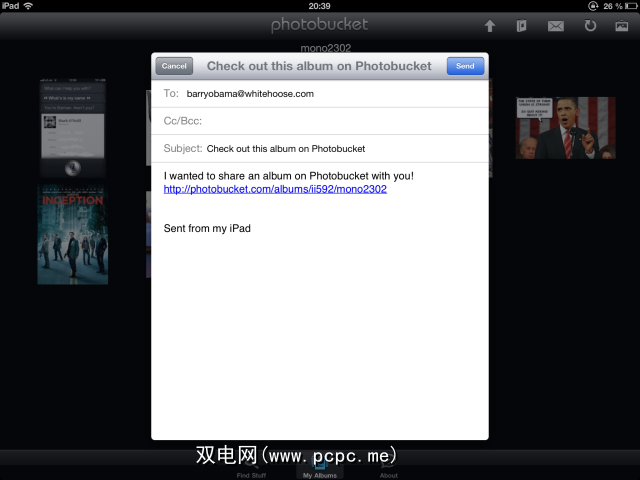Viewport: 640px width, 480px height.
Task: Select the Inception poster thumbnail
Action: pos(73,234)
